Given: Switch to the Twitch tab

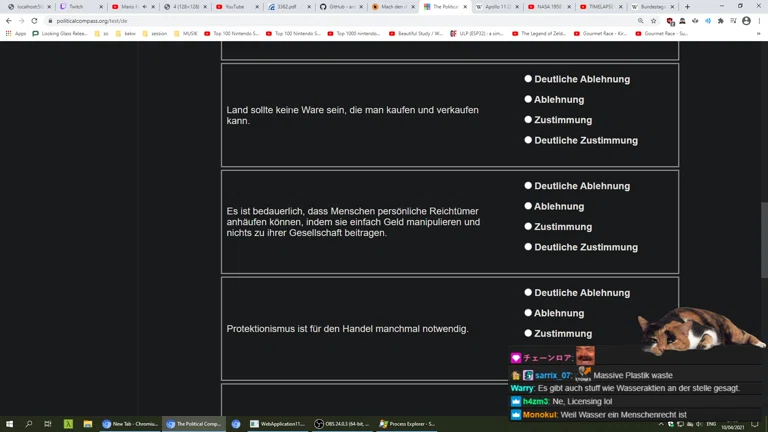Looking at the screenshot, I should pyautogui.click(x=80, y=7).
